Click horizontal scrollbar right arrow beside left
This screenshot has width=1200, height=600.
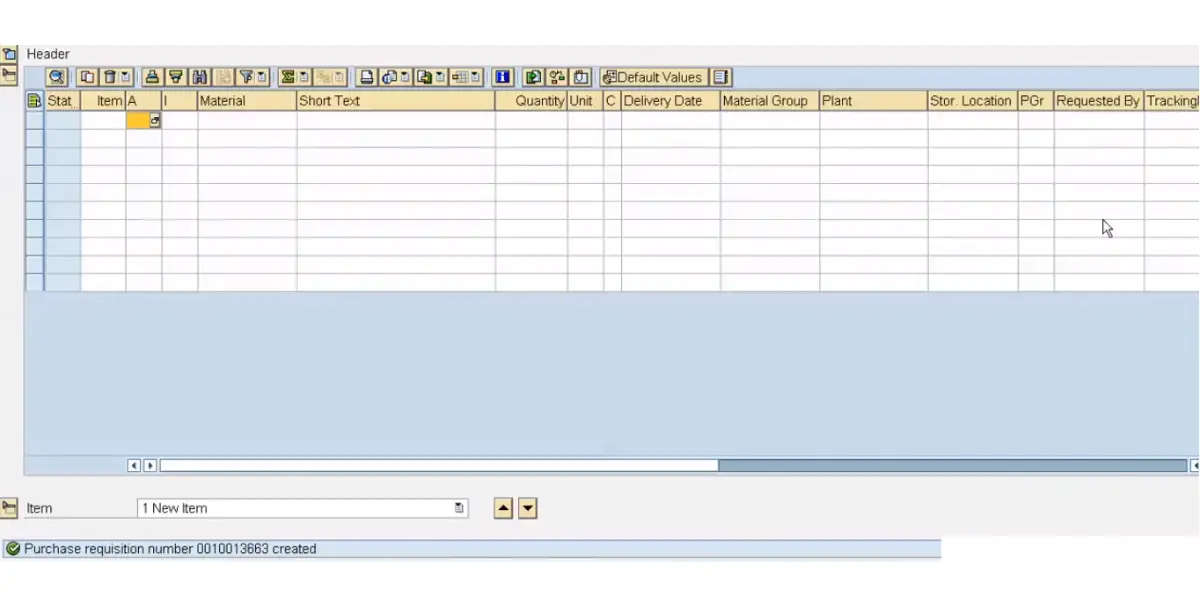(x=151, y=465)
